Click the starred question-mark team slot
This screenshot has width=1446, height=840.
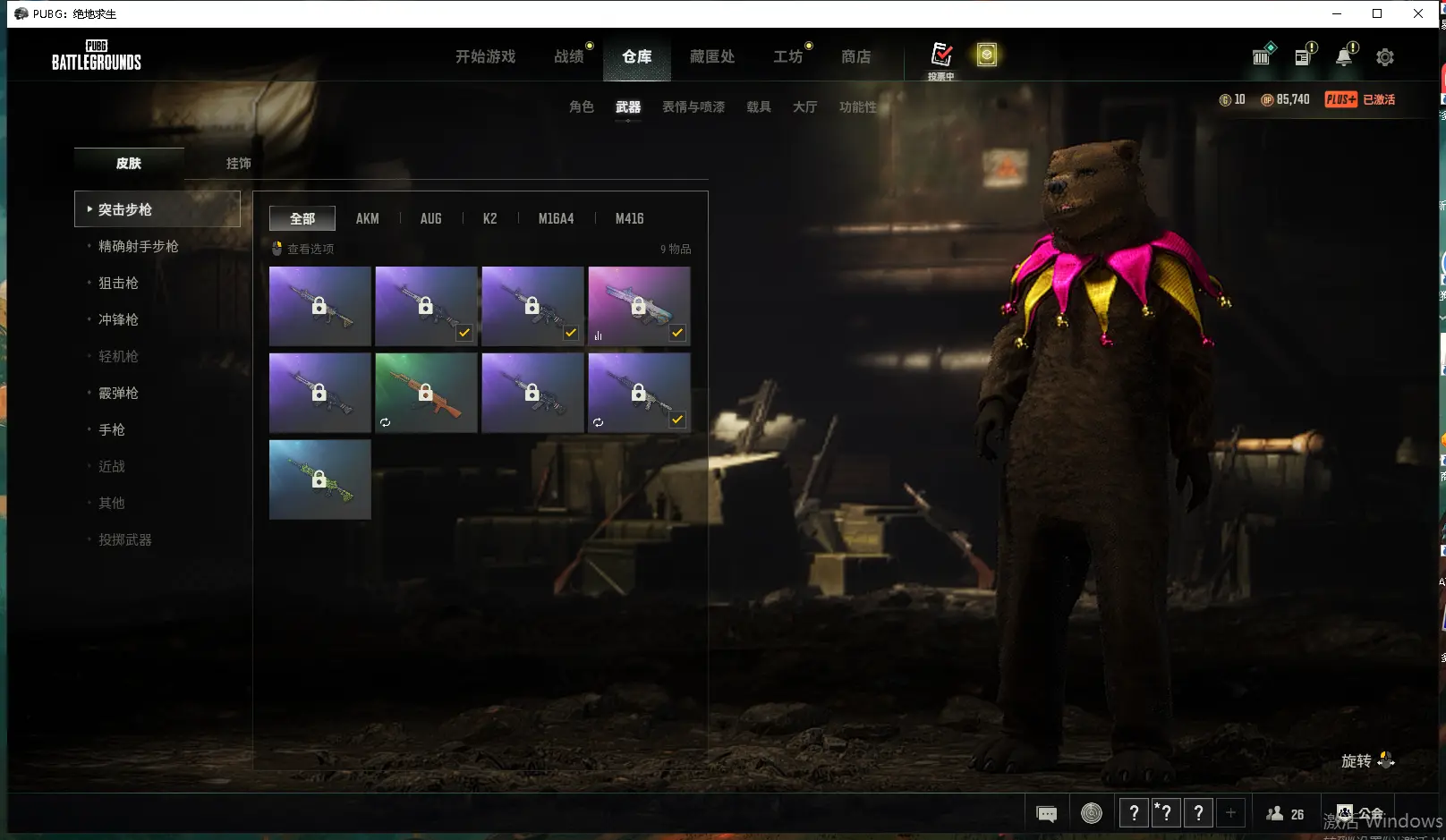(x=1166, y=812)
